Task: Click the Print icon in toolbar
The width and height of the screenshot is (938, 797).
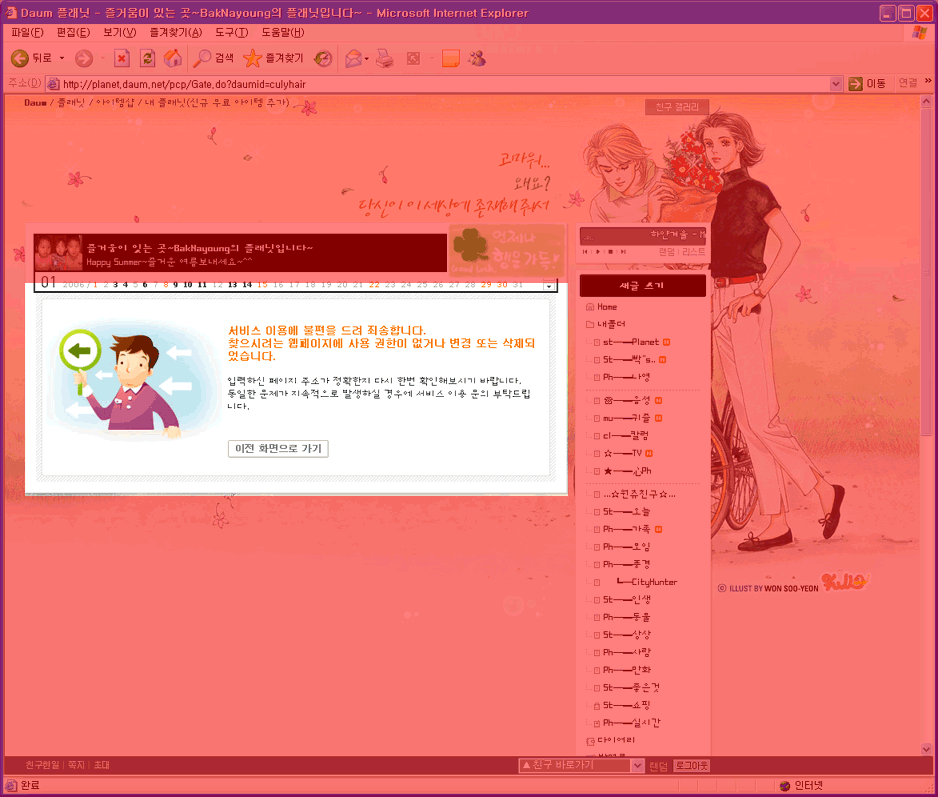Action: tap(385, 58)
